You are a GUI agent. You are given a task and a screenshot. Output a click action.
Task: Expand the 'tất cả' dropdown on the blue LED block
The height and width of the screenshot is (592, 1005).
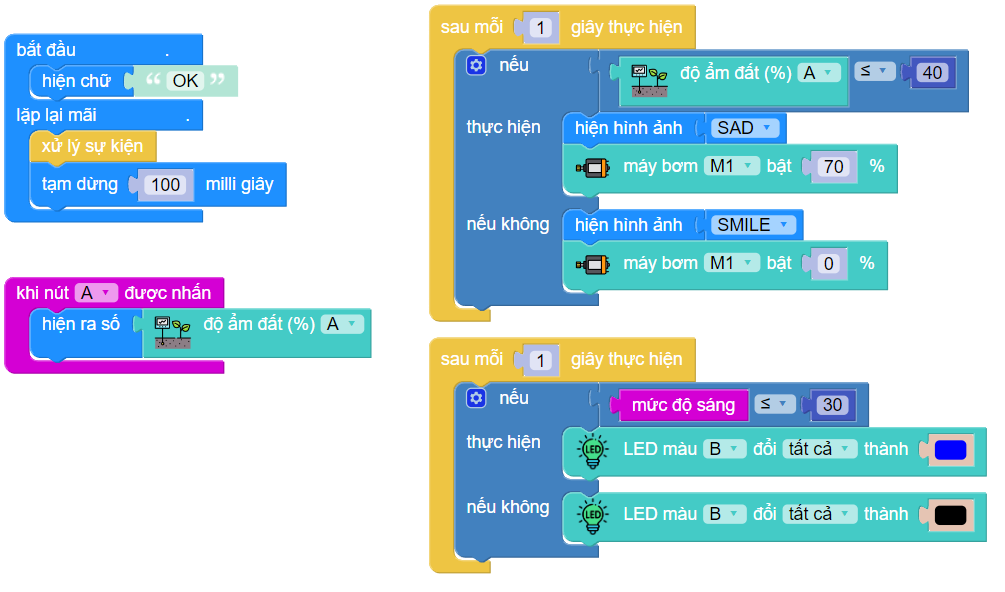point(819,449)
